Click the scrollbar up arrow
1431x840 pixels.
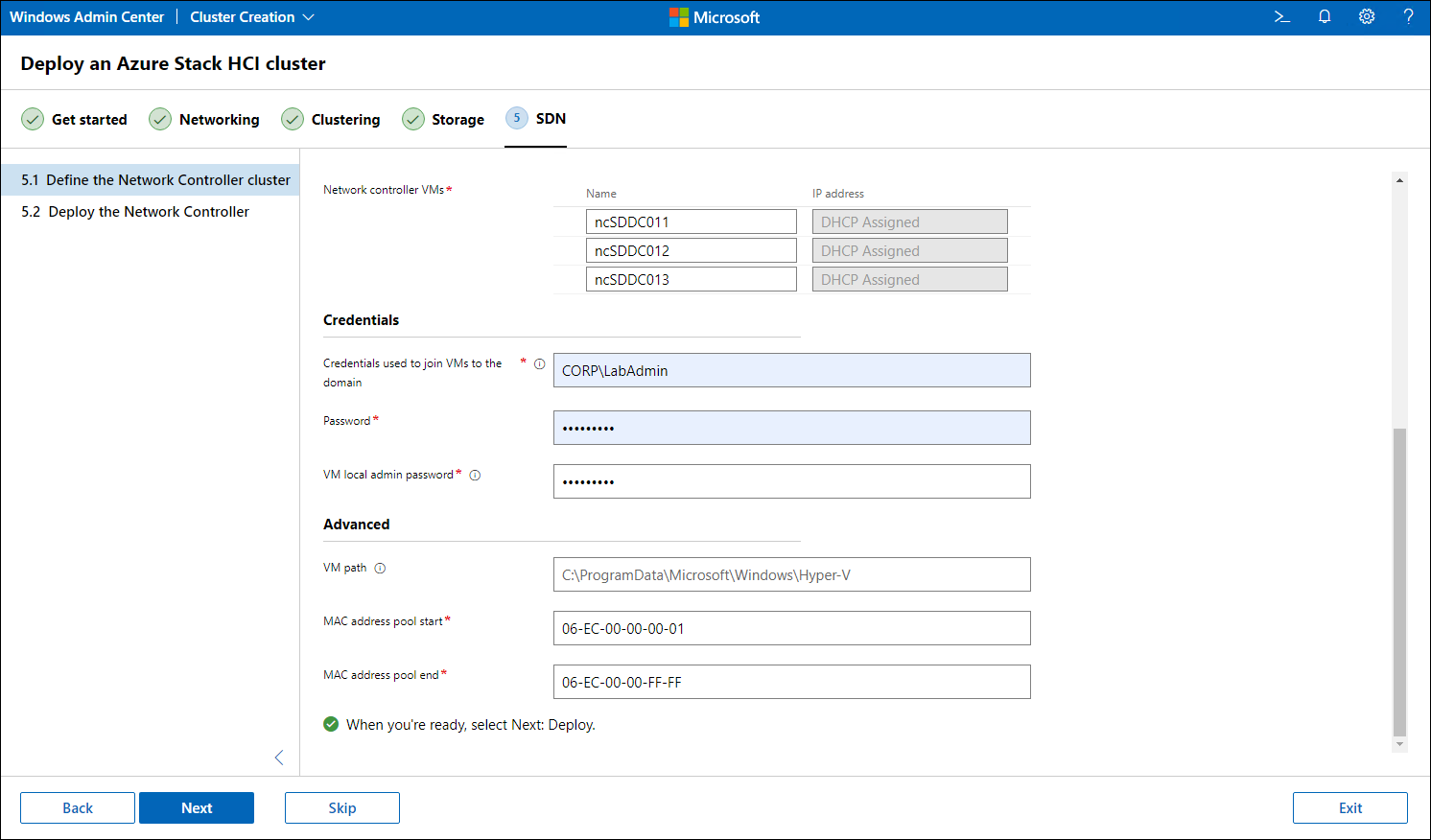pos(1399,179)
